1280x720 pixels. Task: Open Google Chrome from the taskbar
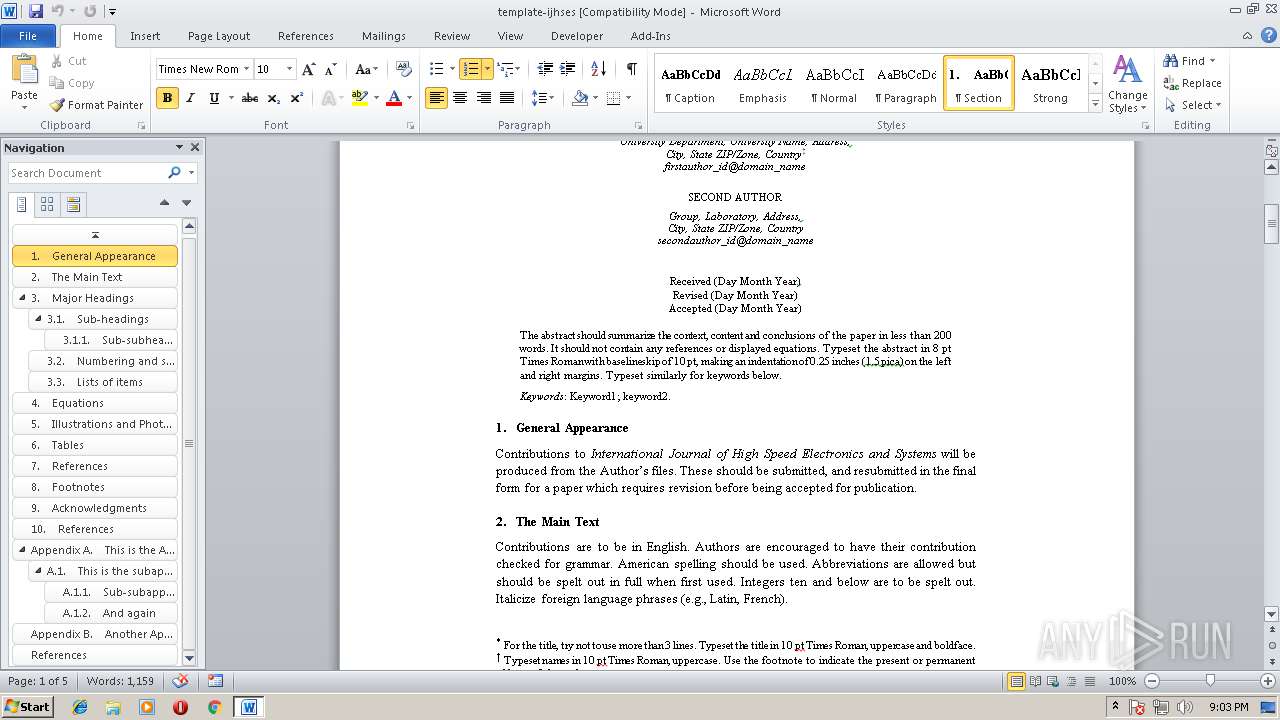point(214,707)
